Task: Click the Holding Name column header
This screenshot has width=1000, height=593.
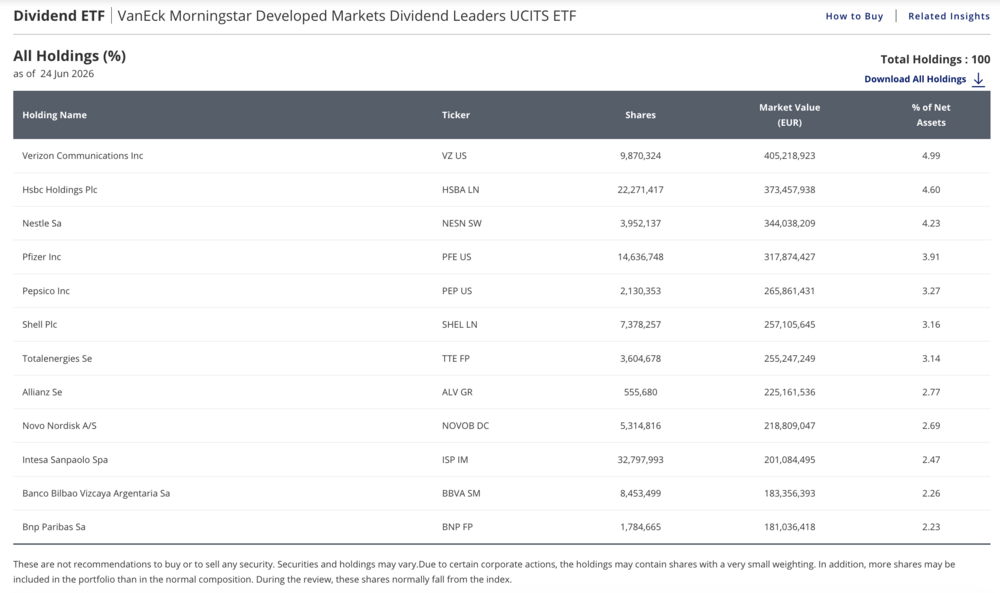Action: [54, 115]
